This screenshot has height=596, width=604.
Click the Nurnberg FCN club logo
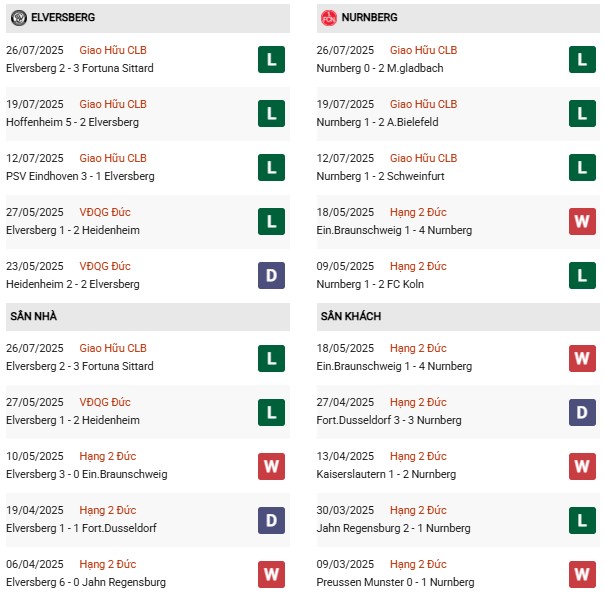[x=329, y=18]
